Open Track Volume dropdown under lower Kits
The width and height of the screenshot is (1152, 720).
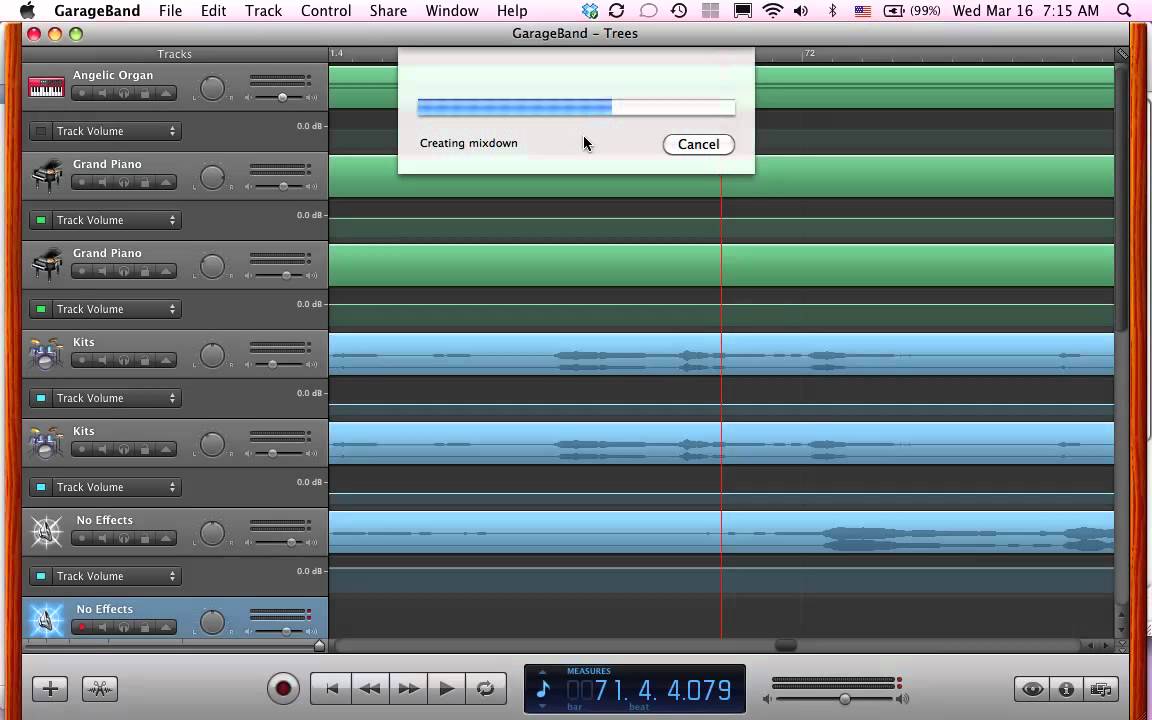point(116,487)
